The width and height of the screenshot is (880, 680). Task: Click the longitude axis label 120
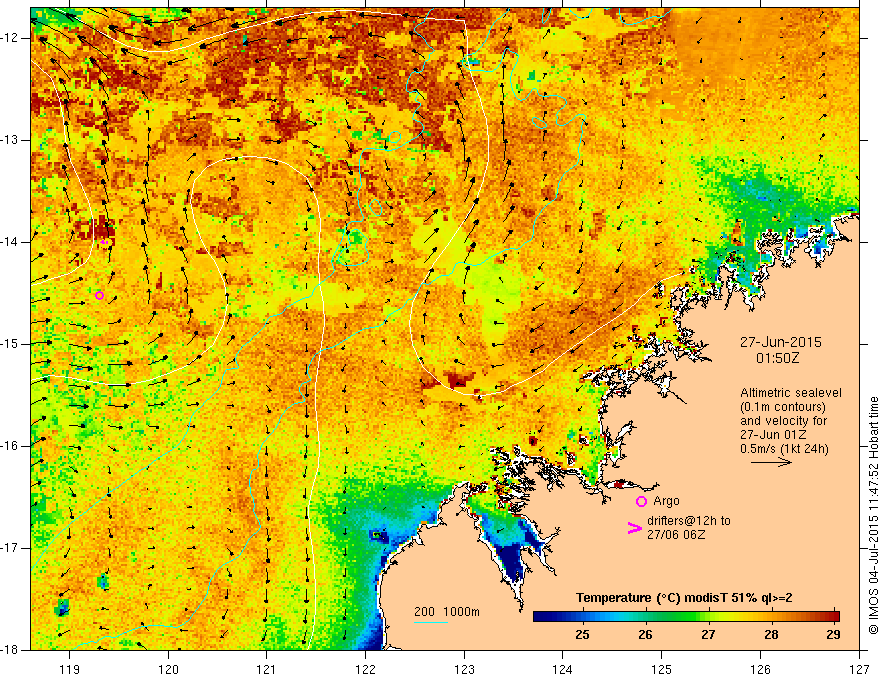(x=168, y=669)
